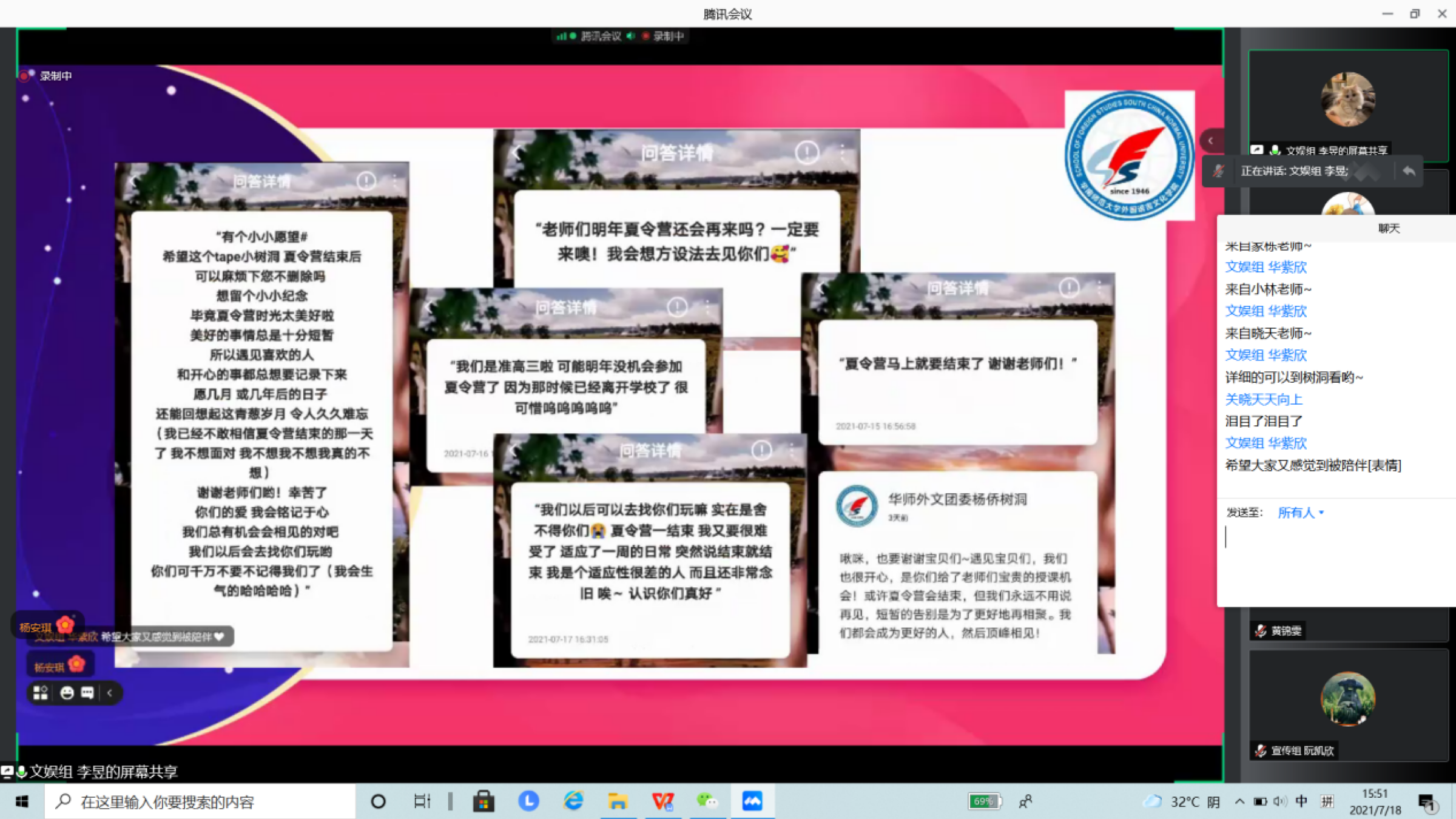Image resolution: width=1456 pixels, height=819 pixels.
Task: Collapse the participant video sidebar arrow
Action: [1210, 141]
